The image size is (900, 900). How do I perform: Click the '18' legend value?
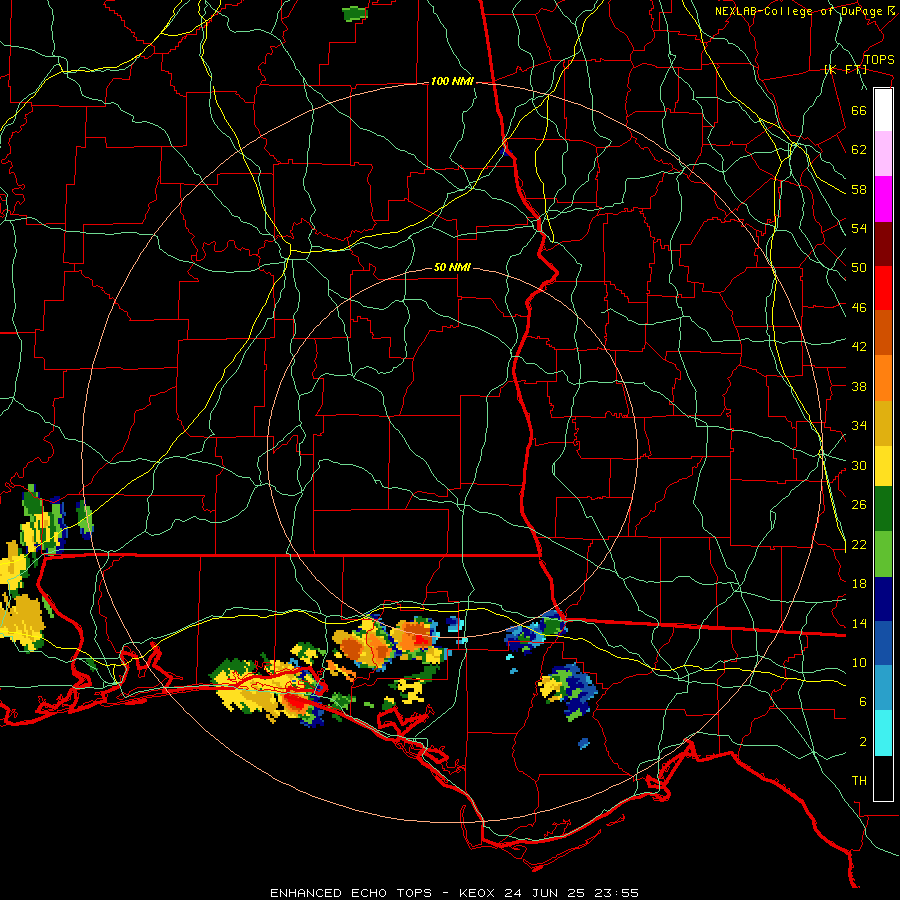859,584
